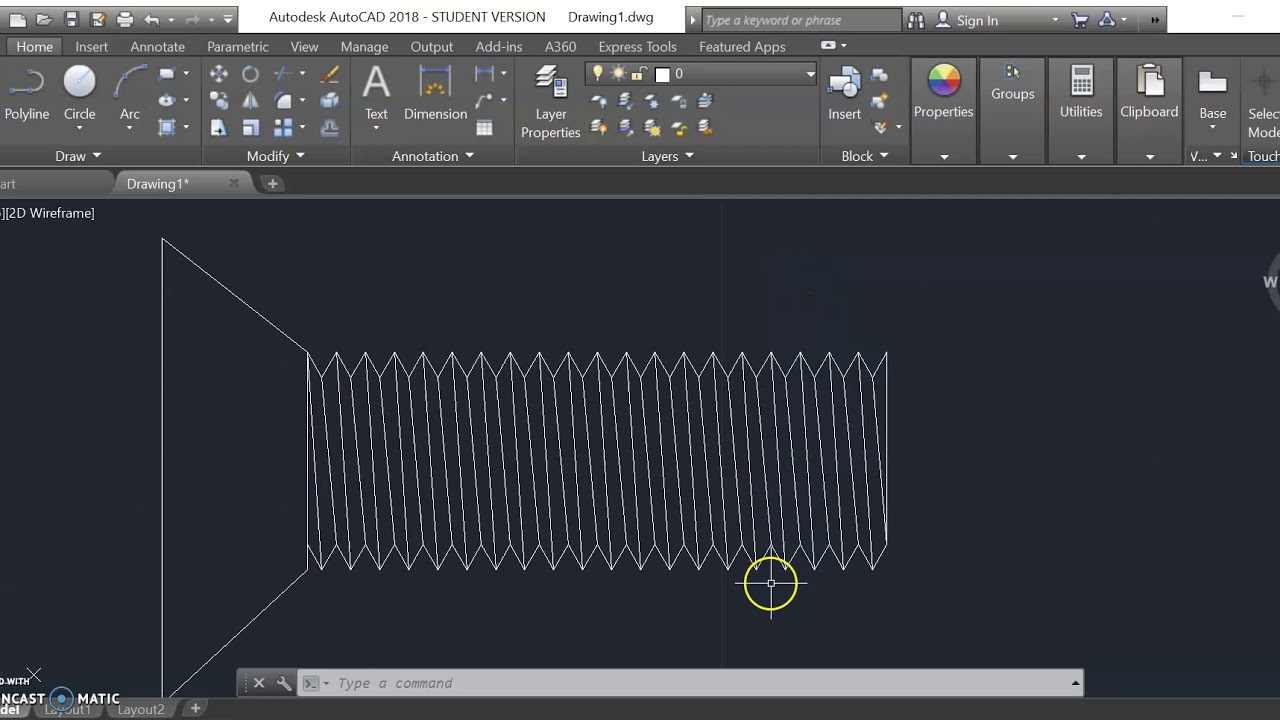Click the layer color white swatch
The height and width of the screenshot is (720, 1280).
pos(662,75)
